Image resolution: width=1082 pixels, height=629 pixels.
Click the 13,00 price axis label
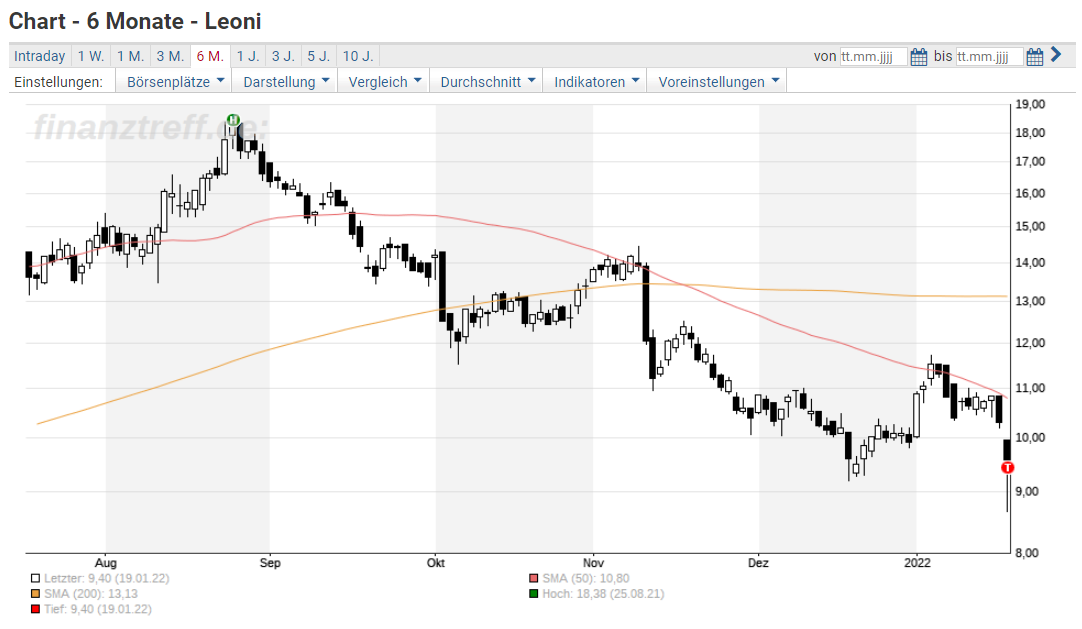tap(1030, 301)
